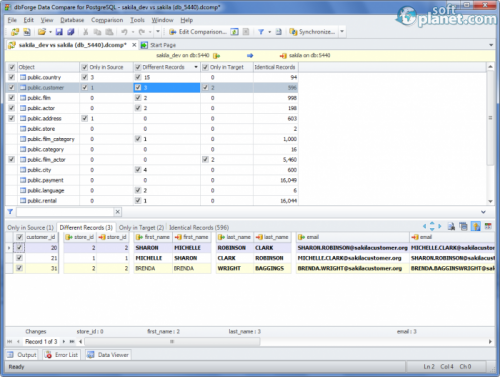Open the Comparison menu
This screenshot has height=377, width=500.
tap(107, 20)
